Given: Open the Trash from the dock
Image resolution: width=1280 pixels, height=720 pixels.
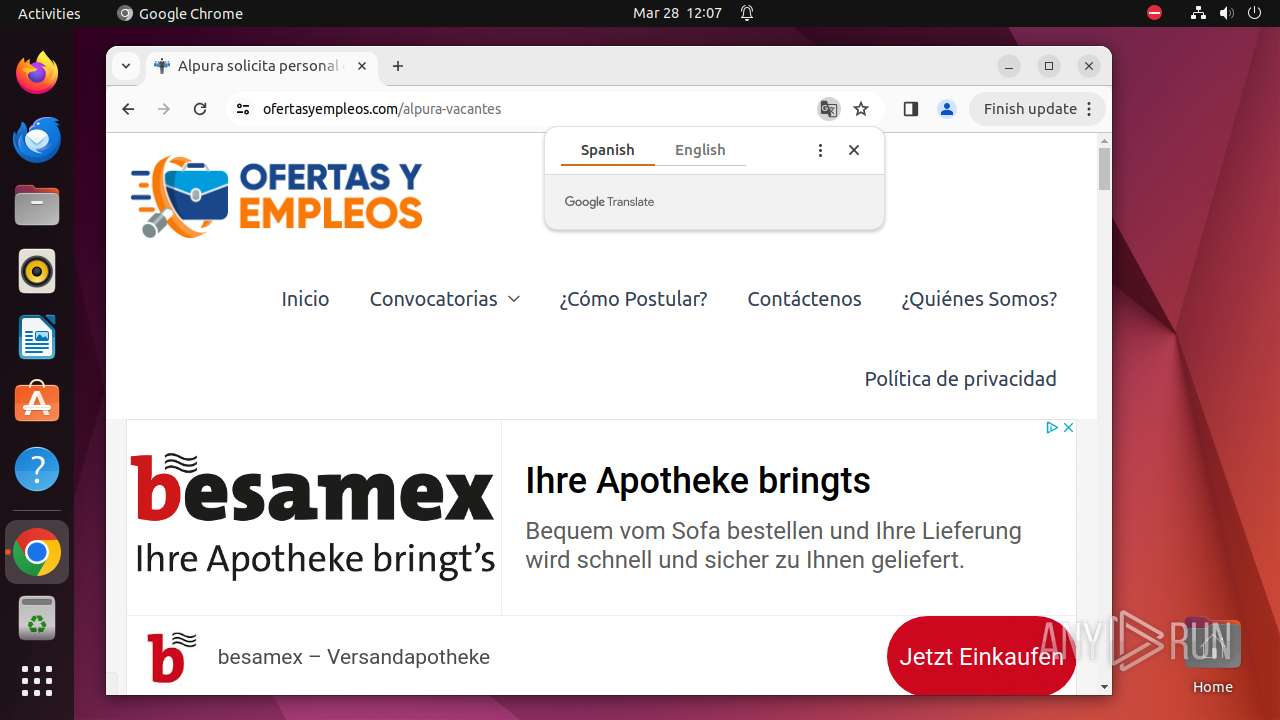Looking at the screenshot, I should tap(37, 618).
